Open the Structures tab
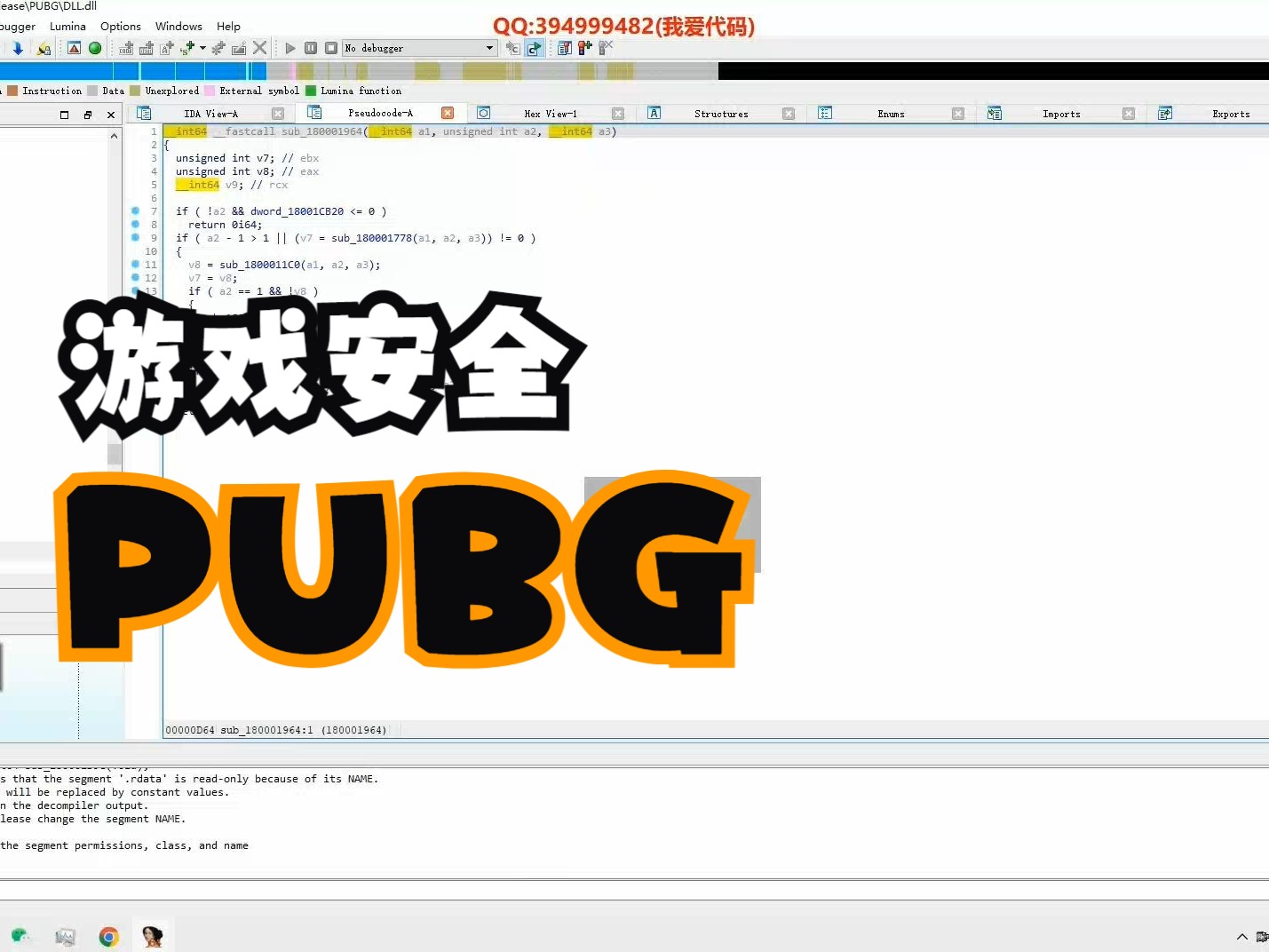This screenshot has height=952, width=1269. click(721, 114)
